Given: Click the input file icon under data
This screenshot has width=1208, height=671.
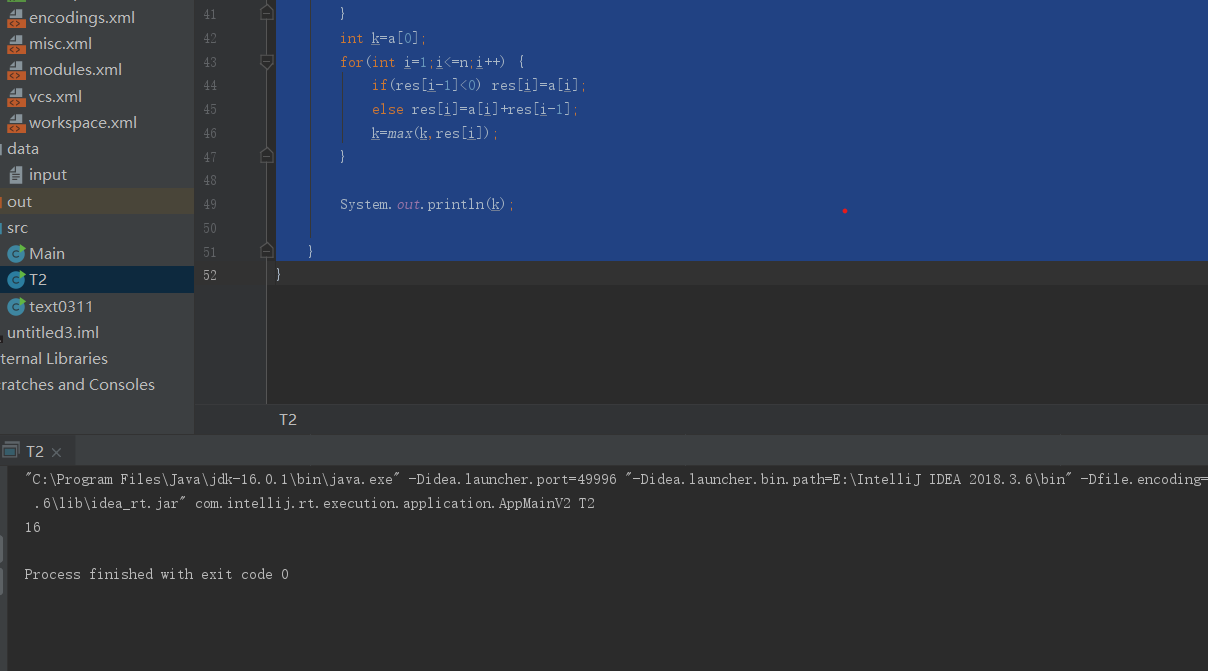Looking at the screenshot, I should tap(15, 175).
